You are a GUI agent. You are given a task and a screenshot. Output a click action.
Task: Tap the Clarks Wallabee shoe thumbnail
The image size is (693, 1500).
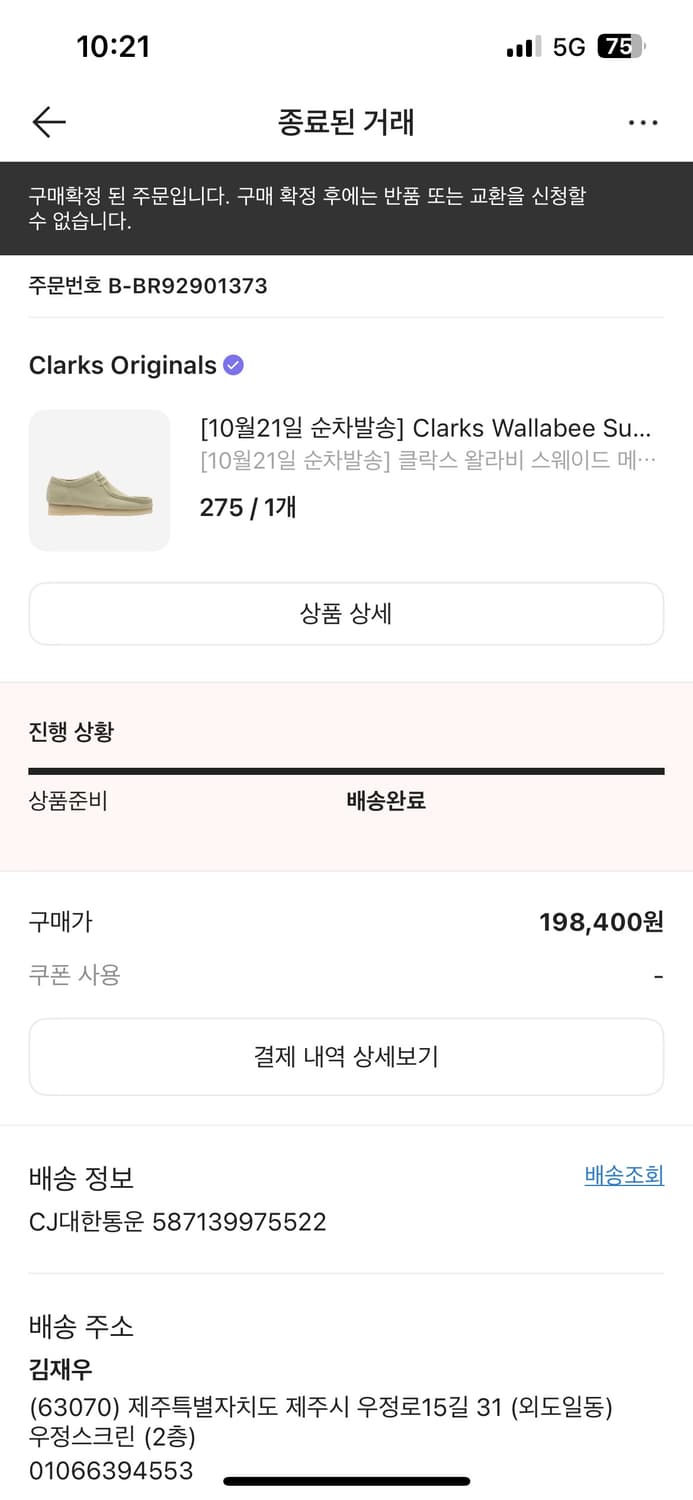click(99, 480)
